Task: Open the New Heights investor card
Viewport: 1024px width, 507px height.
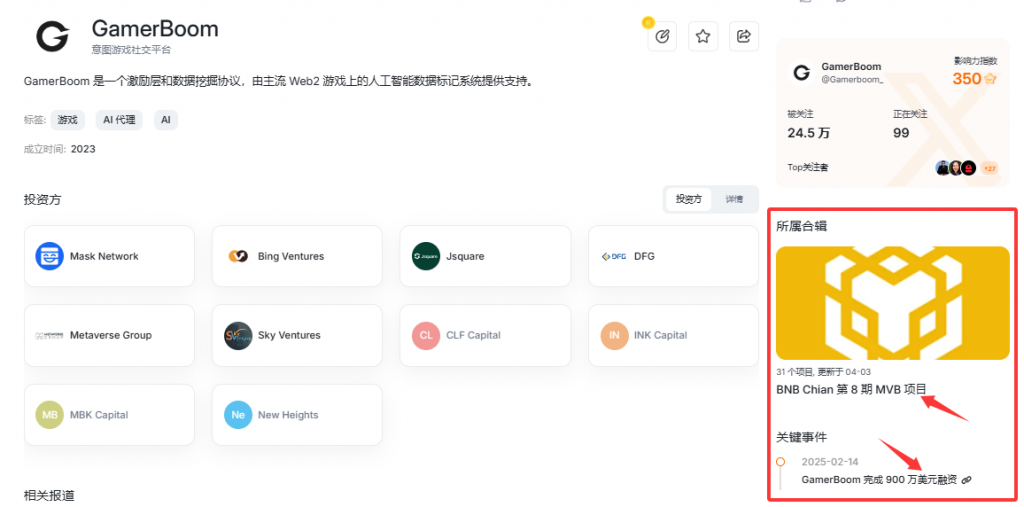Action: click(297, 415)
